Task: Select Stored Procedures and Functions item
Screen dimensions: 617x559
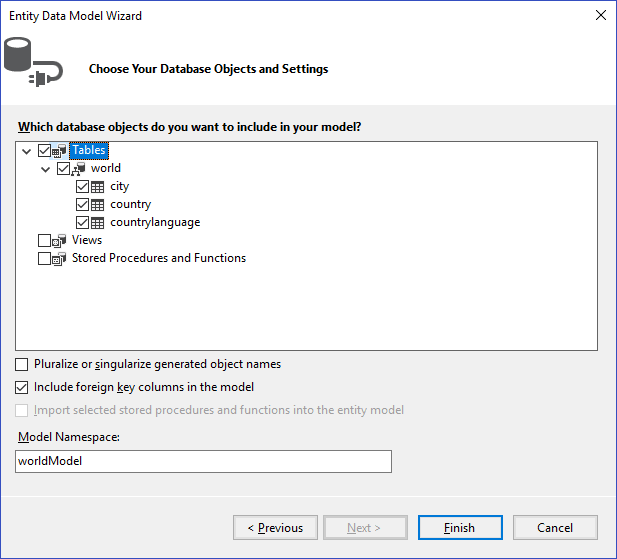Action: [x=158, y=259]
